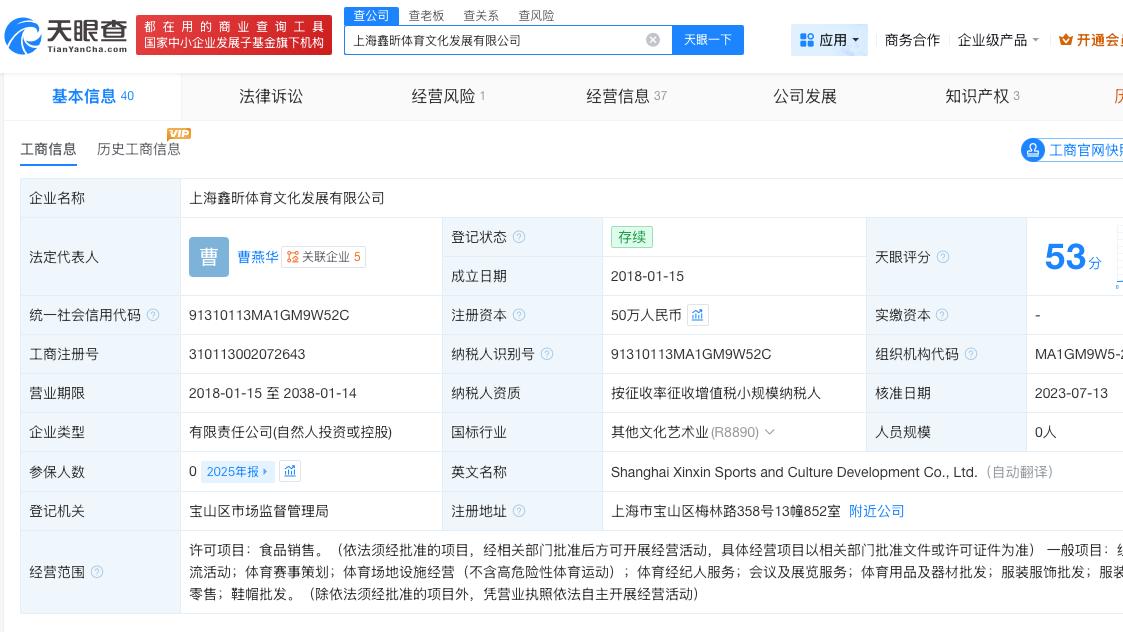Click the 工商官网快照 snapshot icon
This screenshot has width=1123, height=632.
(1033, 149)
